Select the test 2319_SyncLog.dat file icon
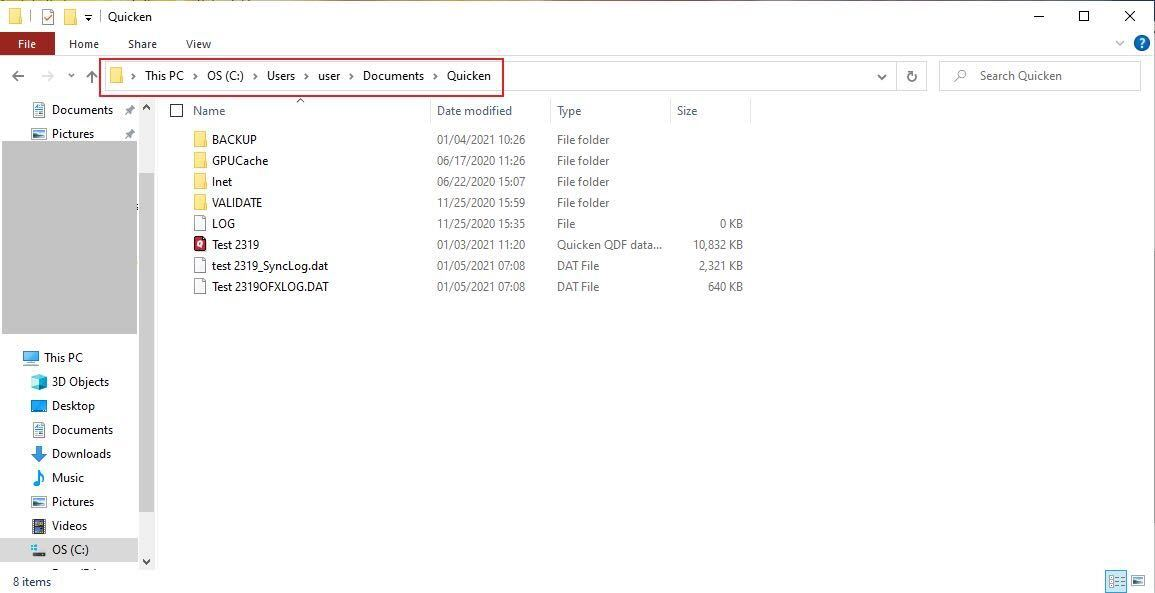Image resolution: width=1155 pixels, height=593 pixels. 200,265
